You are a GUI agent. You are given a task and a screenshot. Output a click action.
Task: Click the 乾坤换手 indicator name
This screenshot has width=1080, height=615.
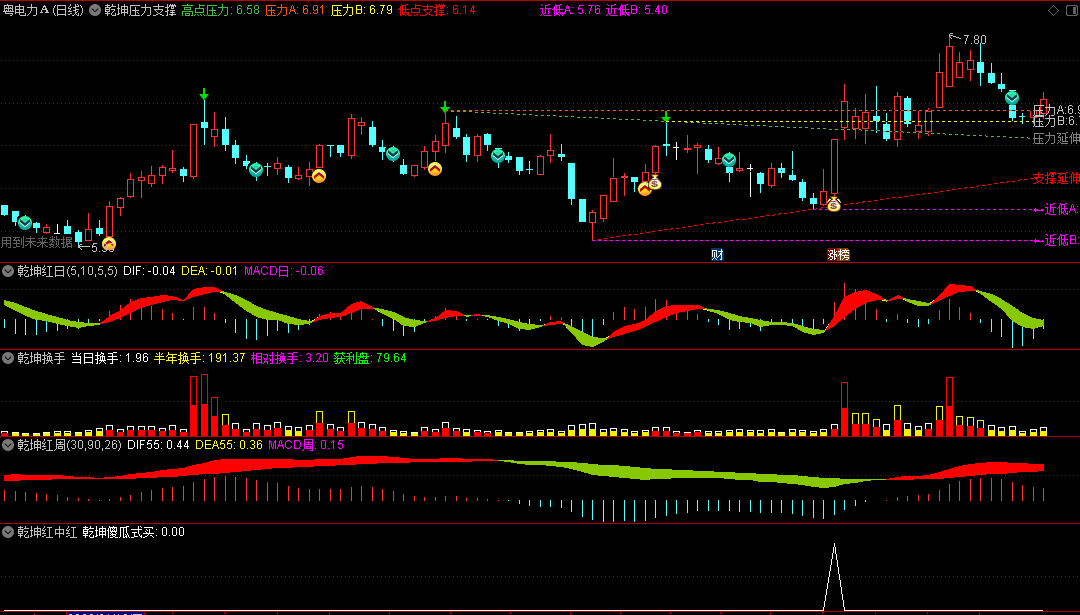(41, 358)
